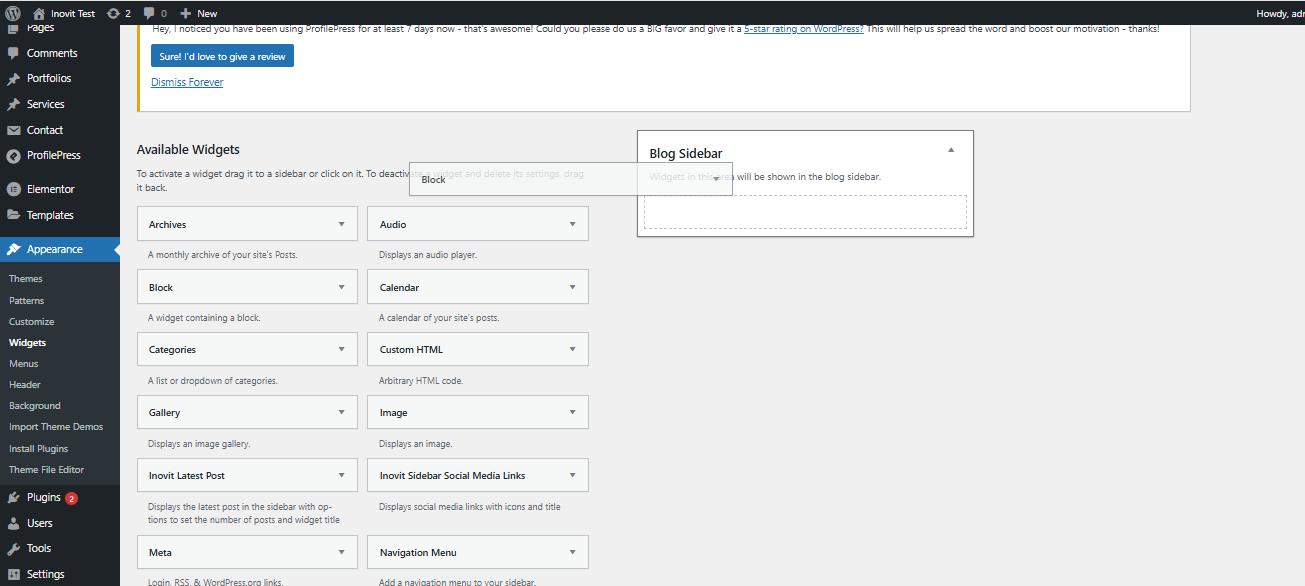Image resolution: width=1305 pixels, height=586 pixels.
Task: Open the Patterns submenu item
Action: (x=27, y=300)
